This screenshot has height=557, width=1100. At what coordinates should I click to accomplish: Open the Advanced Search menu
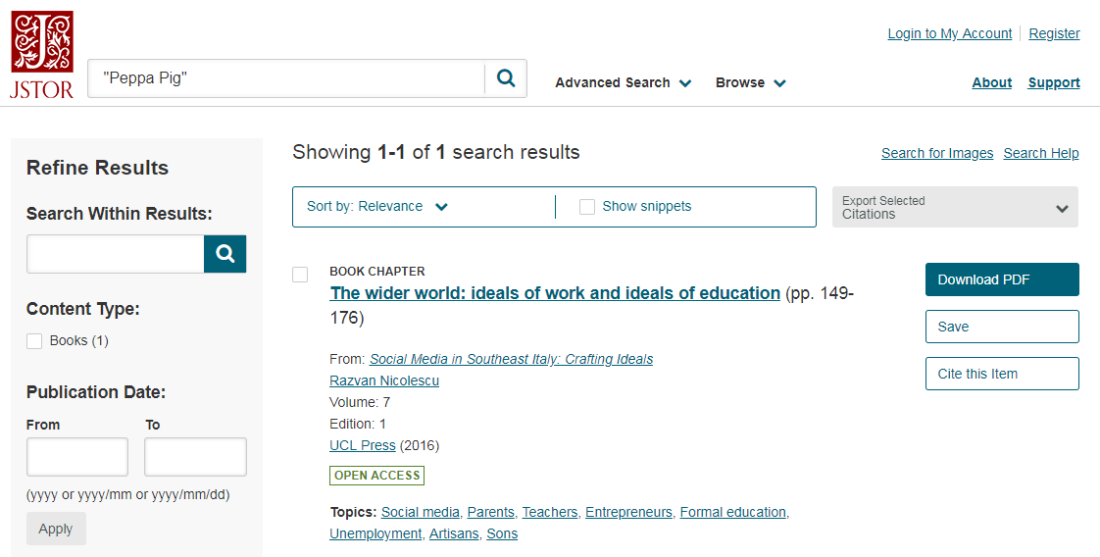tap(623, 83)
